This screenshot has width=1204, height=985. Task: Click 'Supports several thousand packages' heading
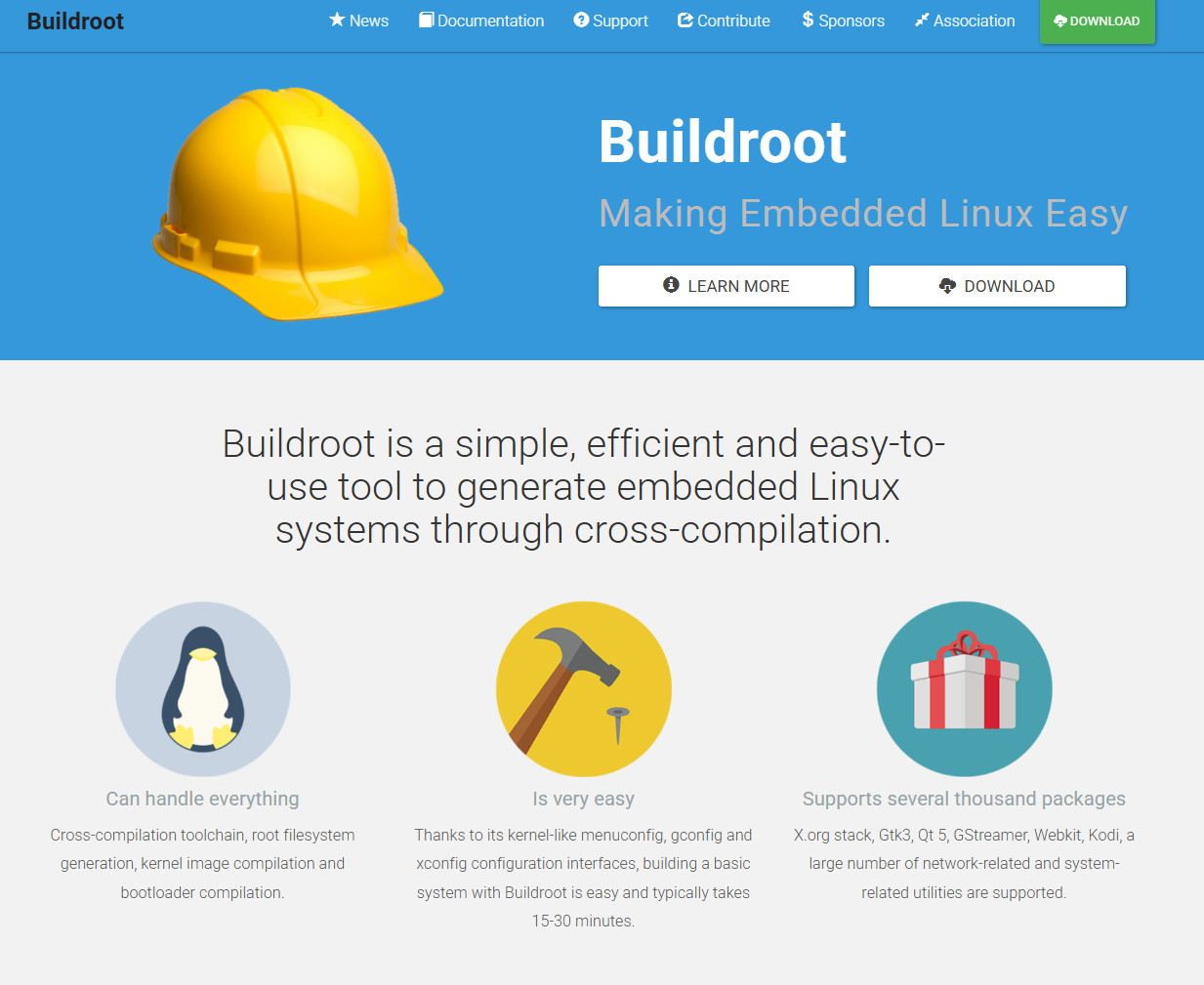click(x=965, y=799)
